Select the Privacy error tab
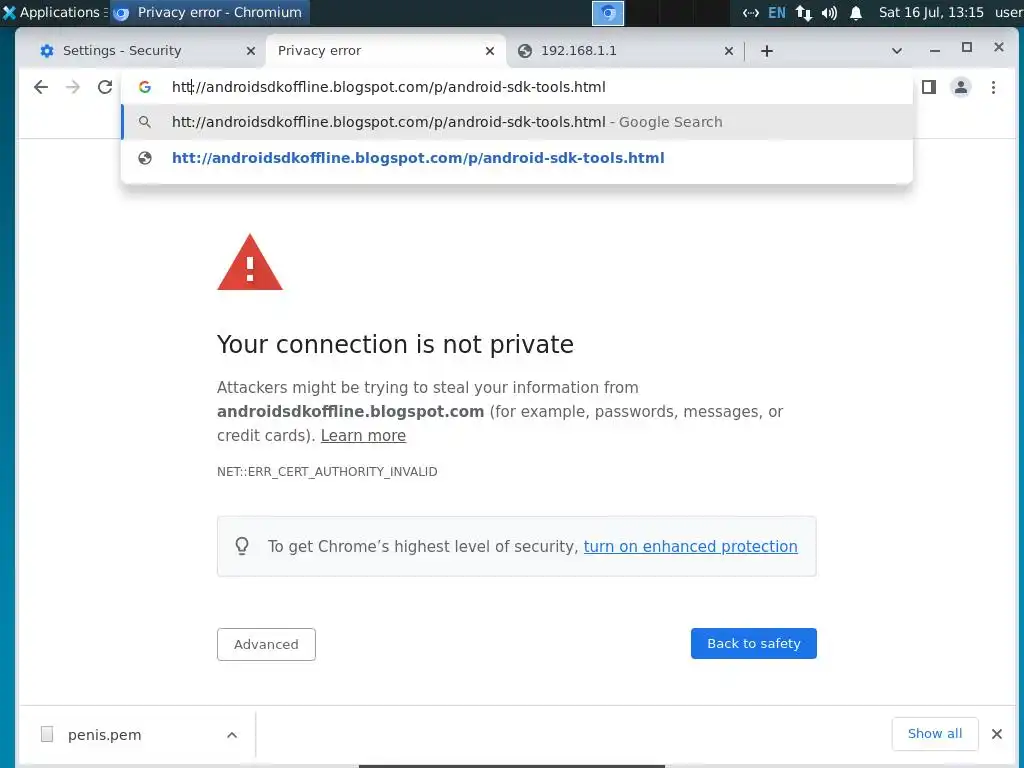 pos(385,51)
